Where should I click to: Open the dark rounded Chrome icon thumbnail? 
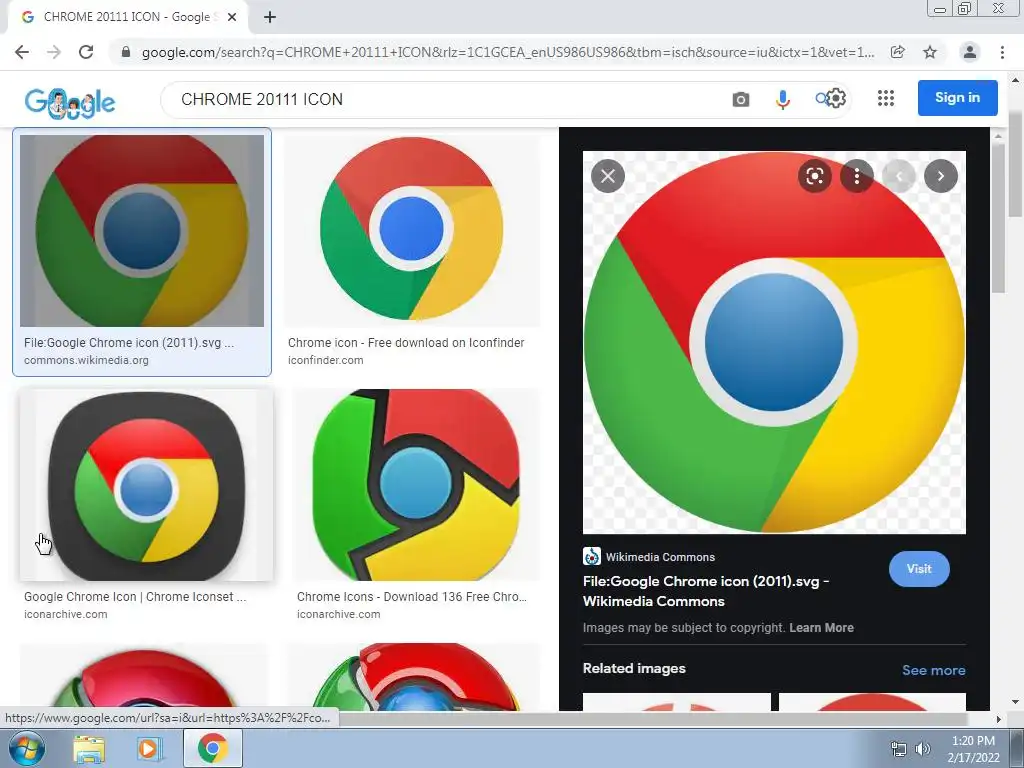[x=146, y=485]
